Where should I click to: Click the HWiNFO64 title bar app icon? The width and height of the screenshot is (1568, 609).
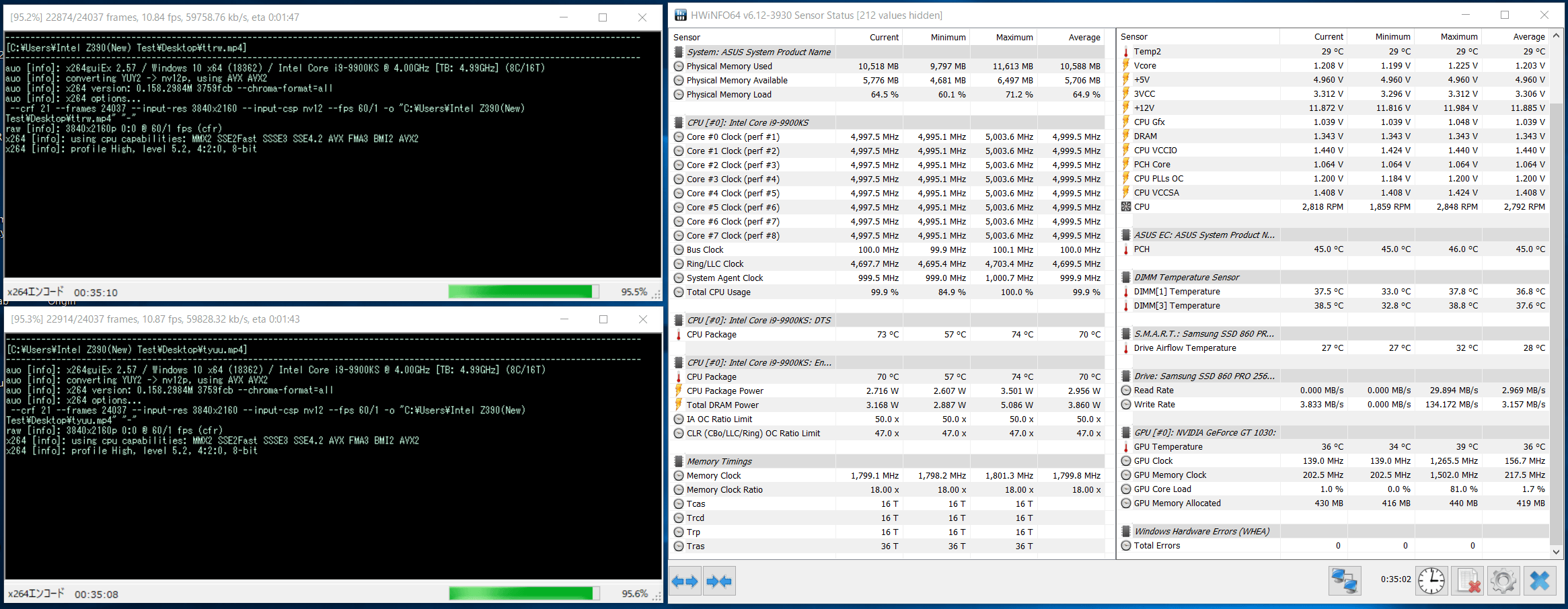pyautogui.click(x=681, y=15)
